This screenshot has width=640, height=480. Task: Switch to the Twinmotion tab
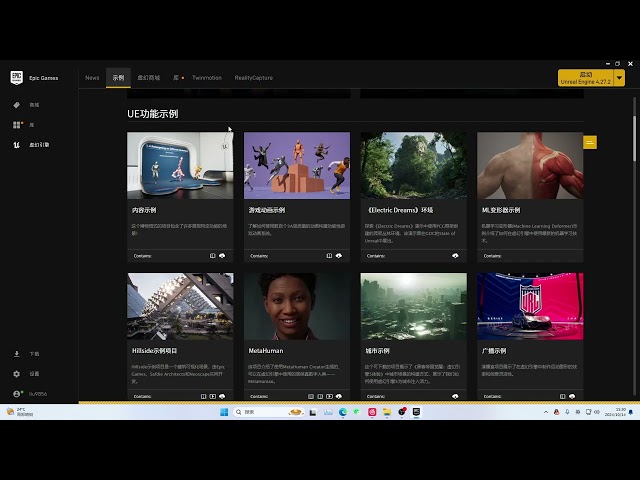pyautogui.click(x=207, y=78)
